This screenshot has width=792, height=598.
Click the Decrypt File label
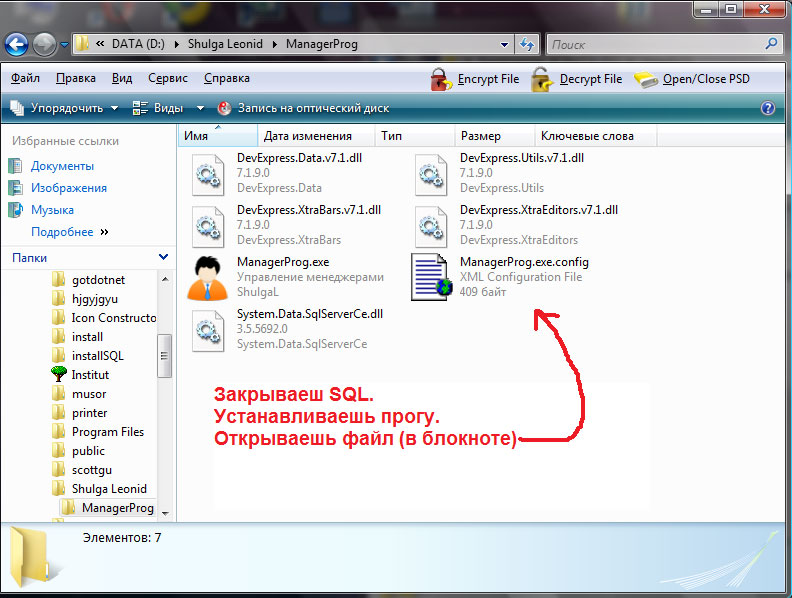[591, 79]
